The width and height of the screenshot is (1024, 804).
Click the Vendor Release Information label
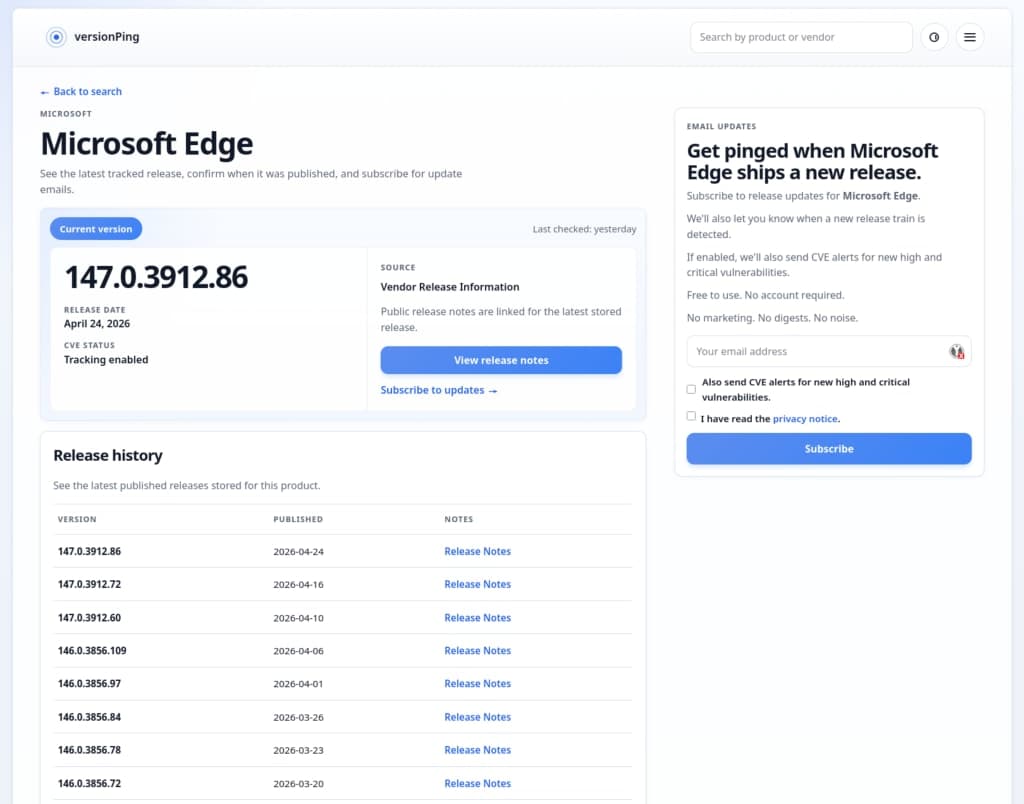coord(450,287)
